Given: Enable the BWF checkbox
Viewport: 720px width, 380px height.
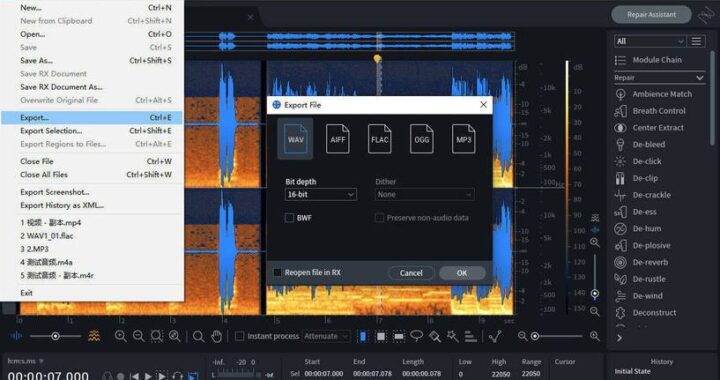Looking at the screenshot, I should click(289, 218).
